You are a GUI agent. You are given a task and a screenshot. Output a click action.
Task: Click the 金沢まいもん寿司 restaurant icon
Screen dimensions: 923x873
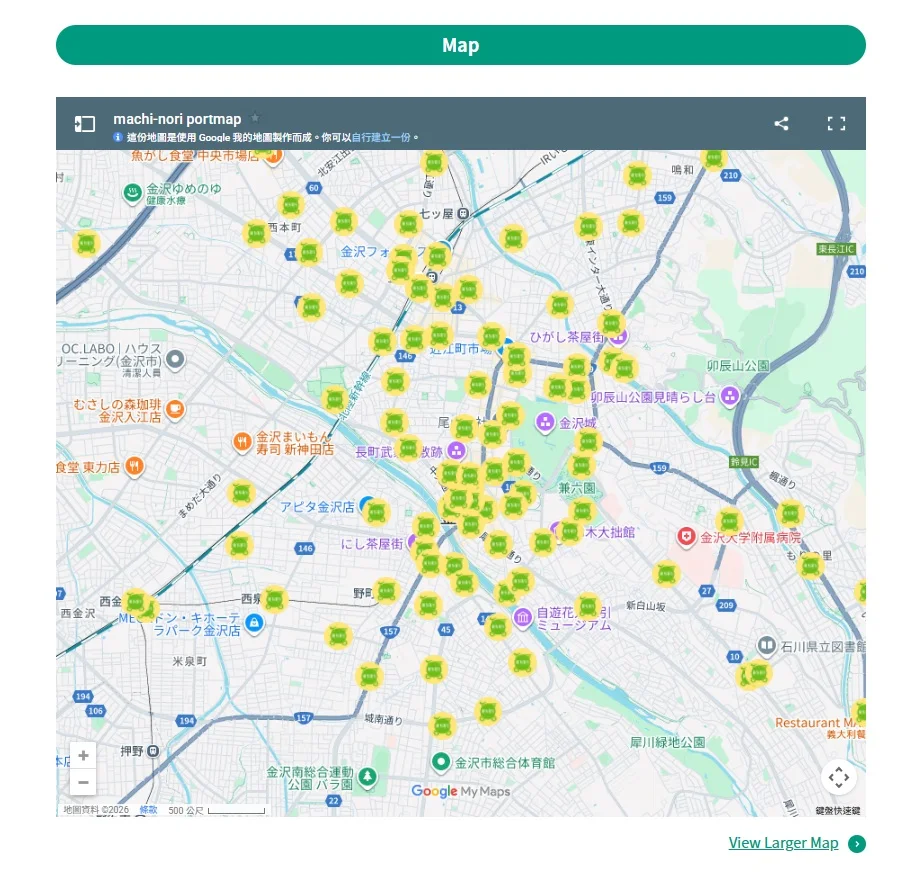click(241, 442)
